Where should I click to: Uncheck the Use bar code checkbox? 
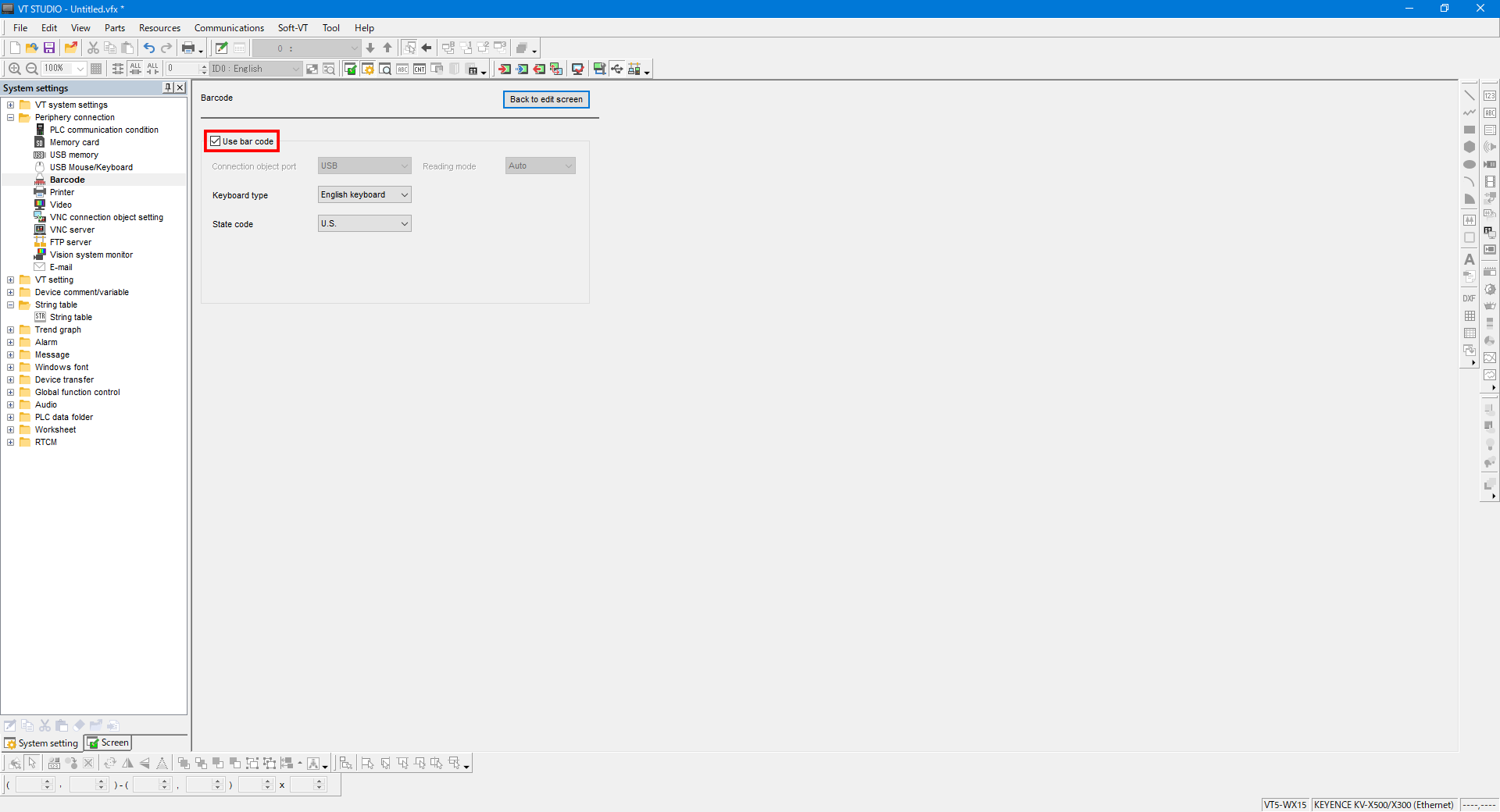(x=216, y=141)
